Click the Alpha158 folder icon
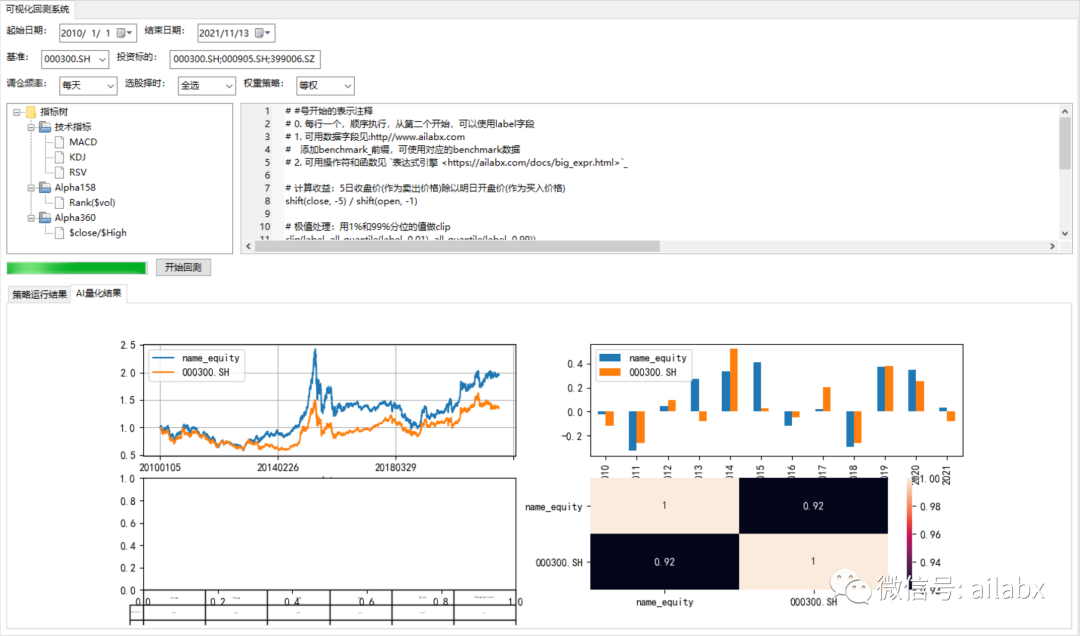1080x636 pixels. pyautogui.click(x=45, y=187)
